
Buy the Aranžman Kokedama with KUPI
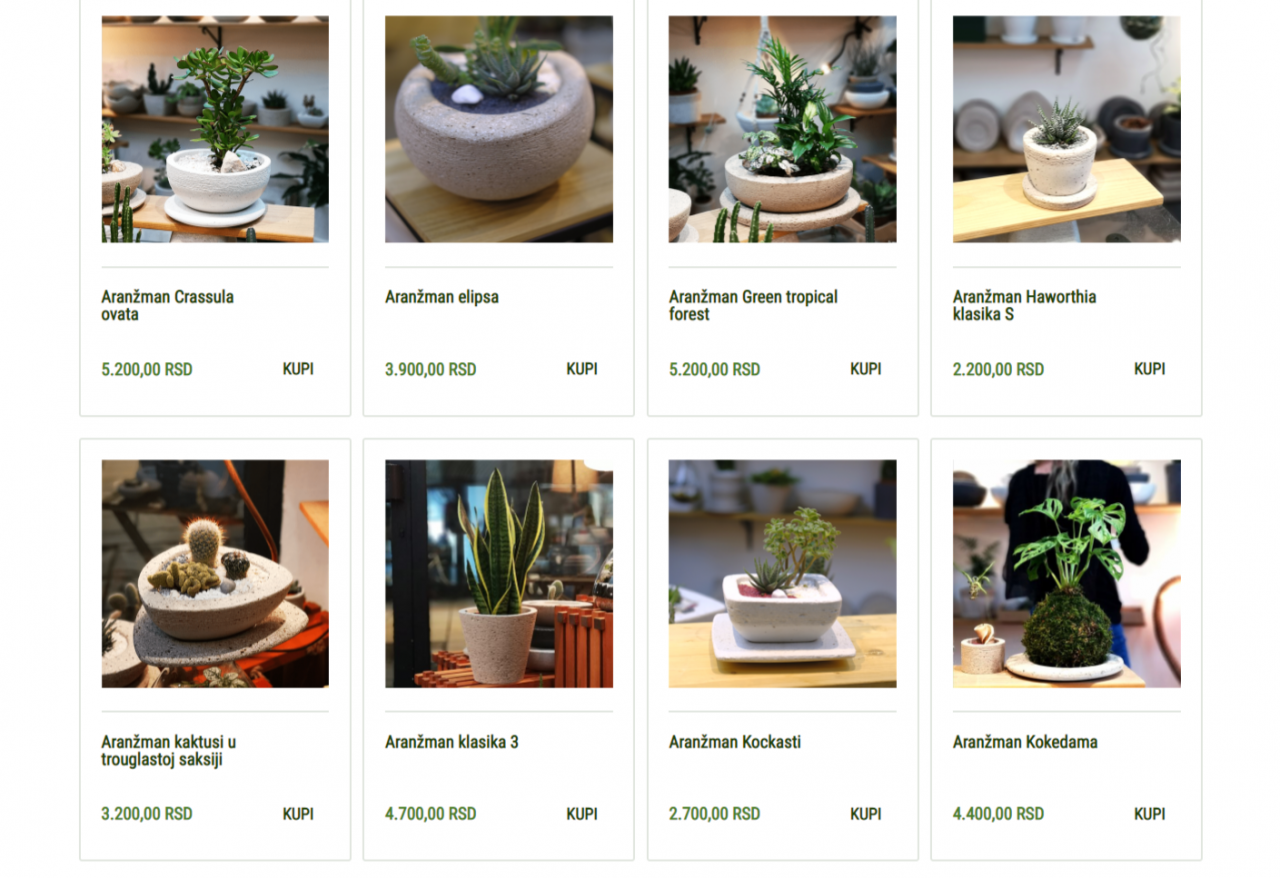click(x=1150, y=814)
